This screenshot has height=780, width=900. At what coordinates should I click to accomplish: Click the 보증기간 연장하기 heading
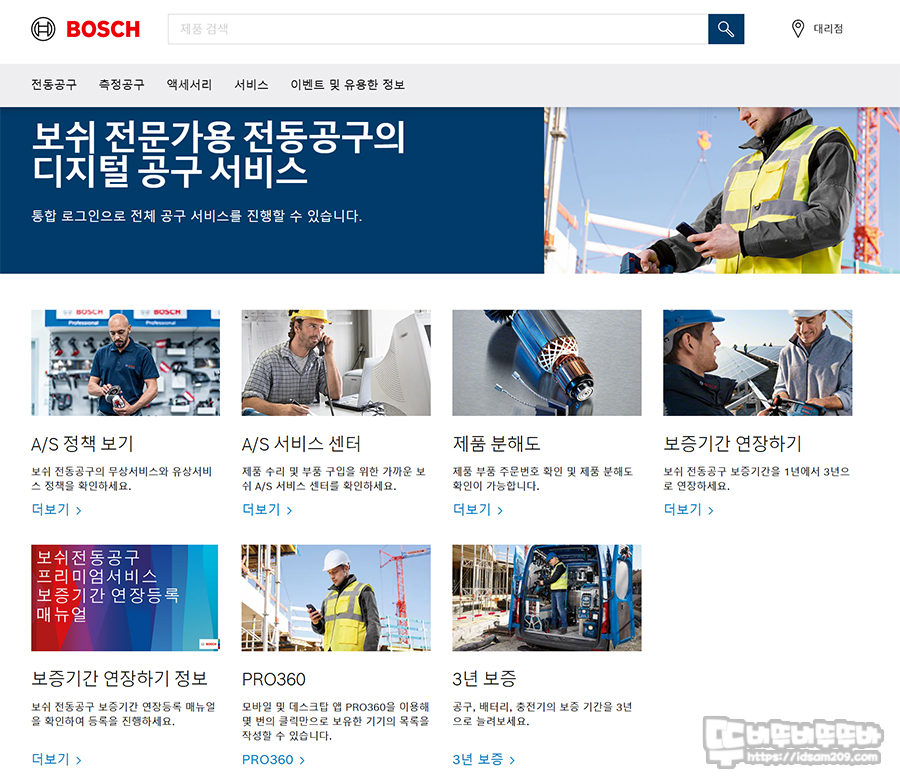pos(732,444)
